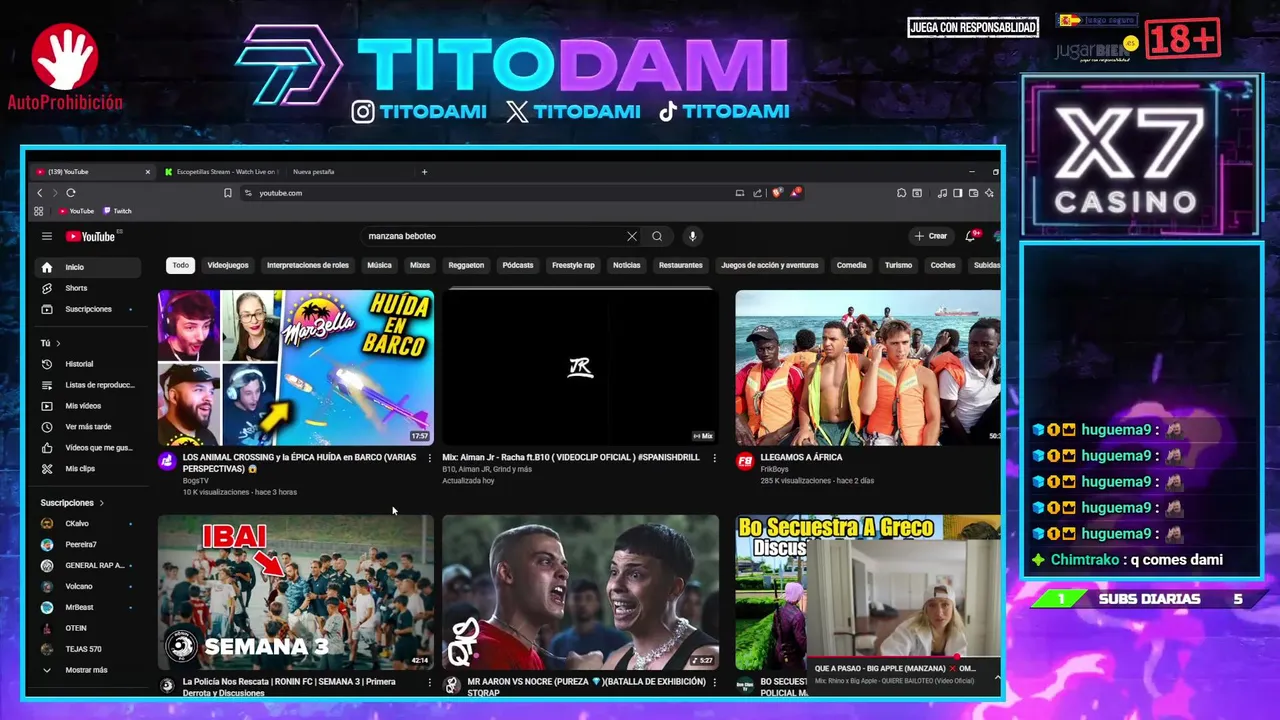1280x720 pixels.
Task: Open LOS ANIMAL CROSSING video title
Action: tap(299, 463)
